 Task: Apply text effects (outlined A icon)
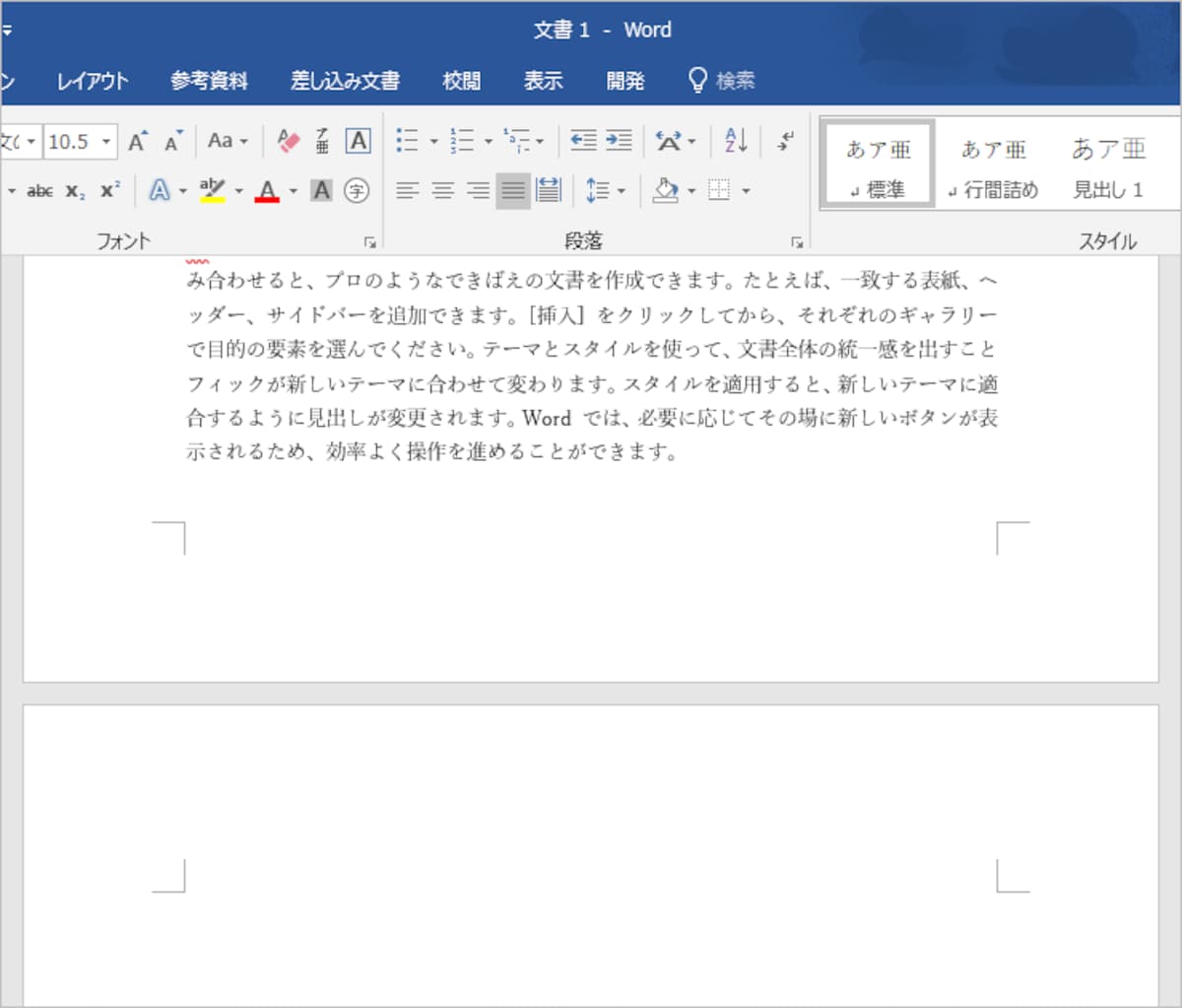[160, 190]
